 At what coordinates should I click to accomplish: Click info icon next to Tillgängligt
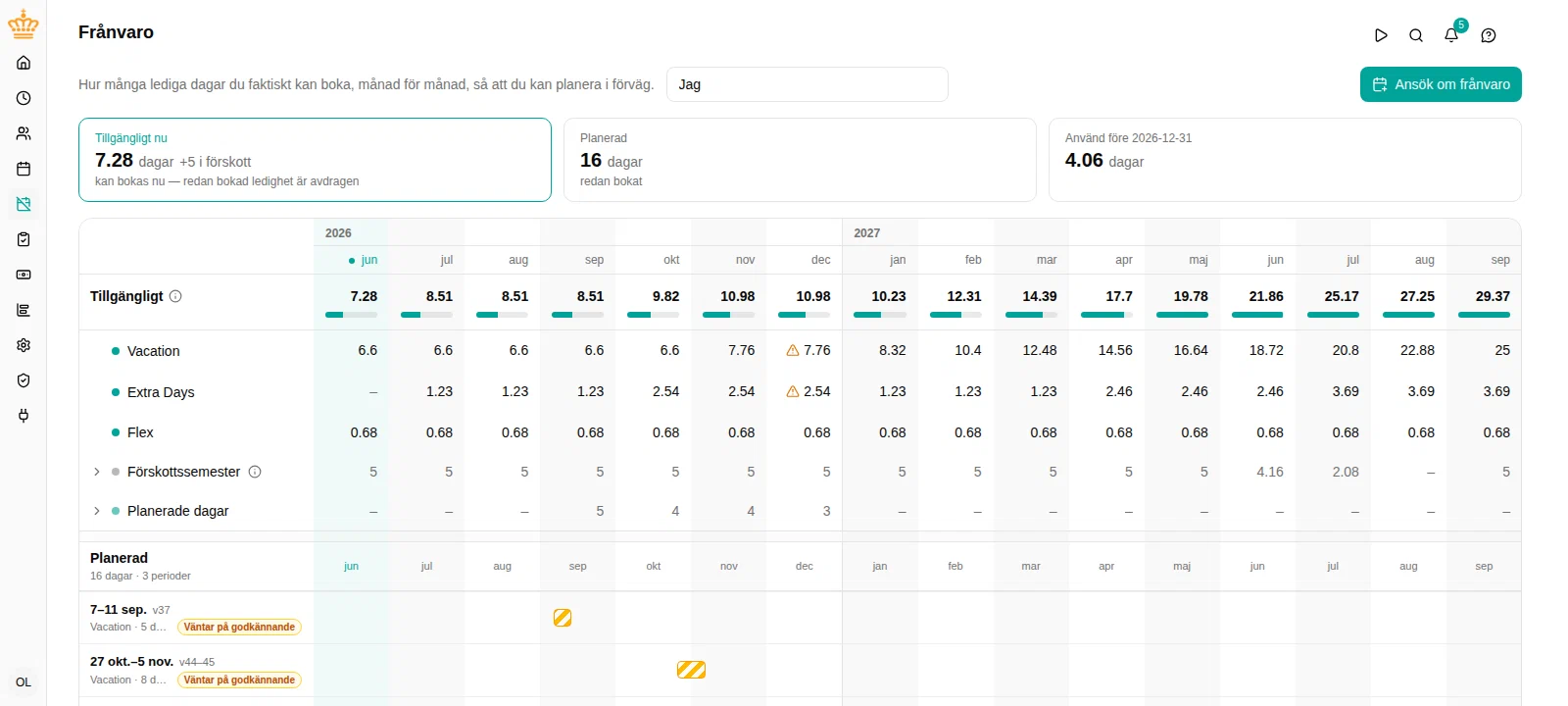point(175,296)
